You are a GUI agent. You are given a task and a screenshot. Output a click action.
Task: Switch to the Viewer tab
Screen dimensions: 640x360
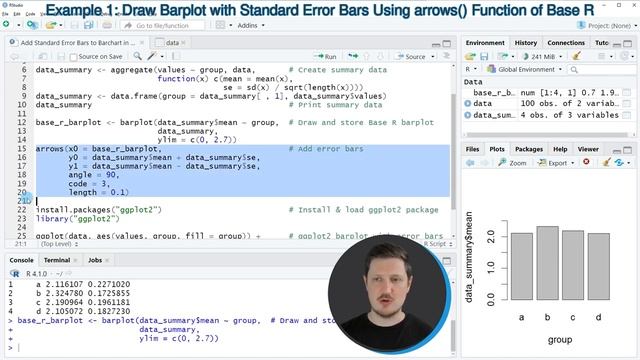pyautogui.click(x=588, y=149)
